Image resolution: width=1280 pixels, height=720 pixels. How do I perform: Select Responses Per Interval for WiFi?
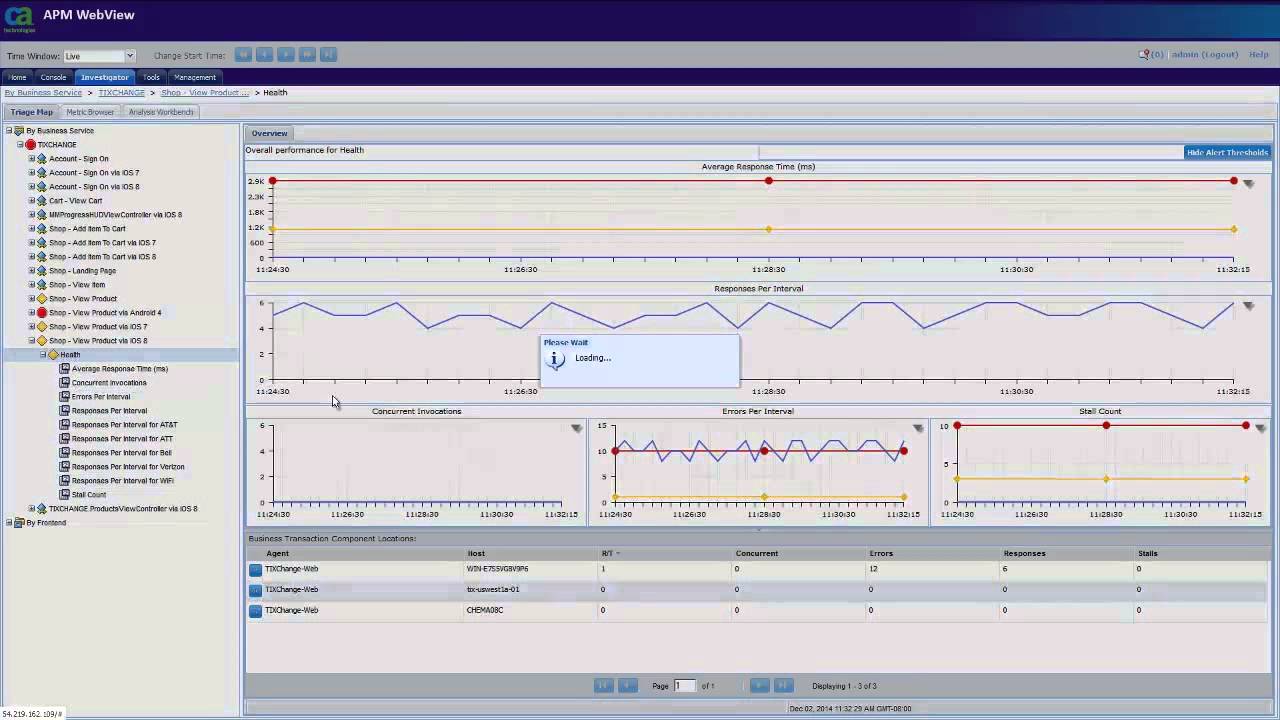tap(123, 481)
